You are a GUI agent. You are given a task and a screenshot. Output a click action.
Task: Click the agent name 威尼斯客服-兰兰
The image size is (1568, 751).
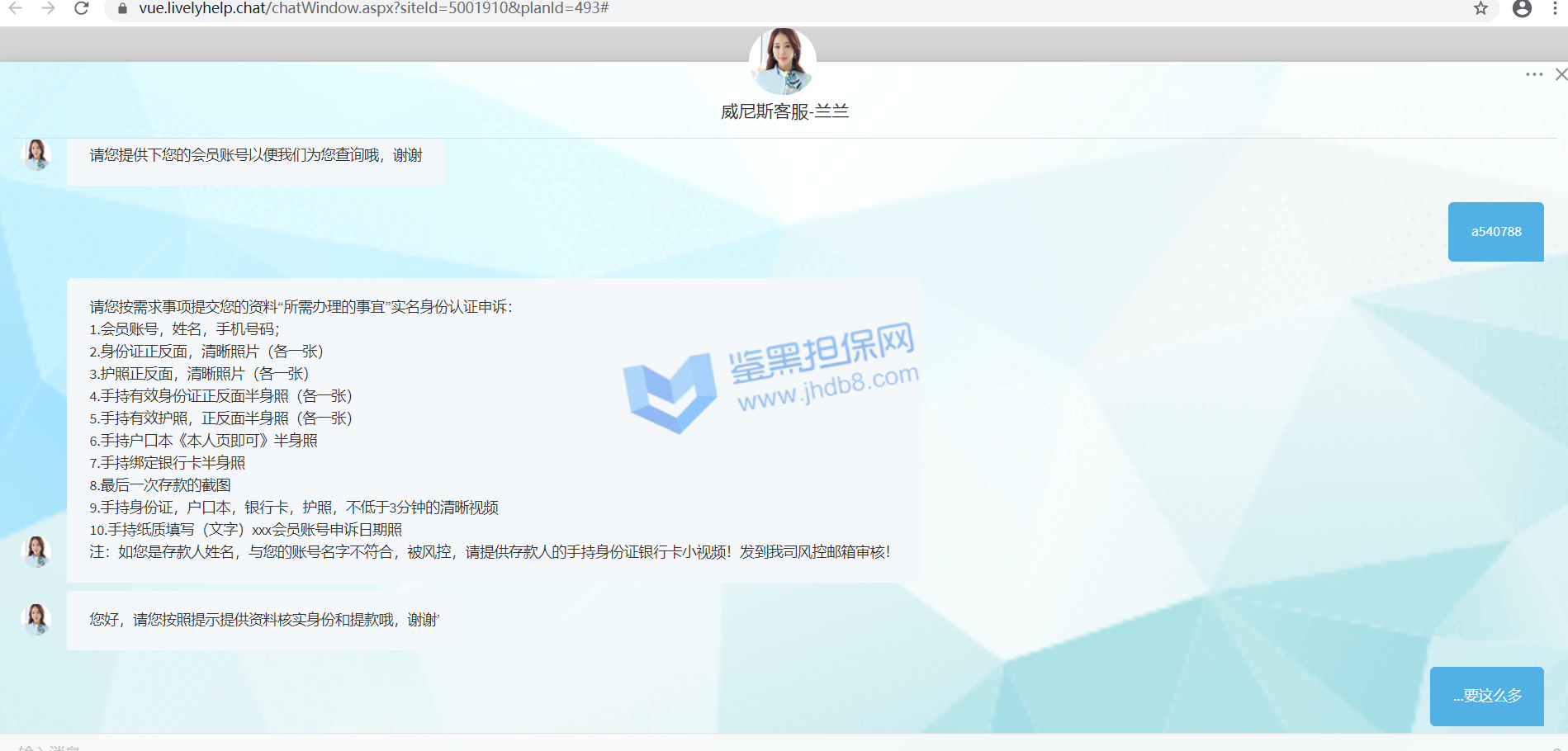[784, 111]
